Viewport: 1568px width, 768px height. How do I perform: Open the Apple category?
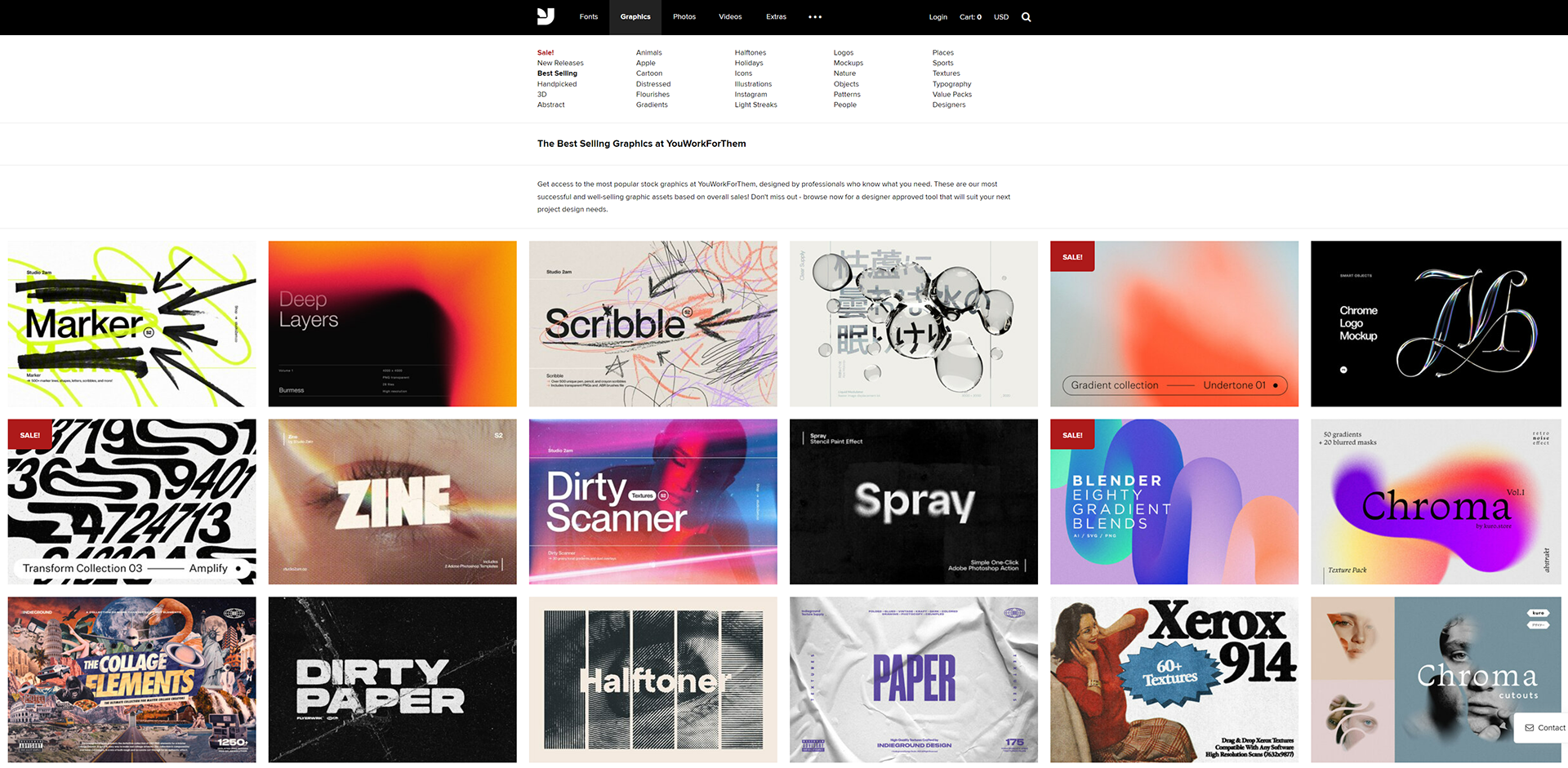[646, 63]
